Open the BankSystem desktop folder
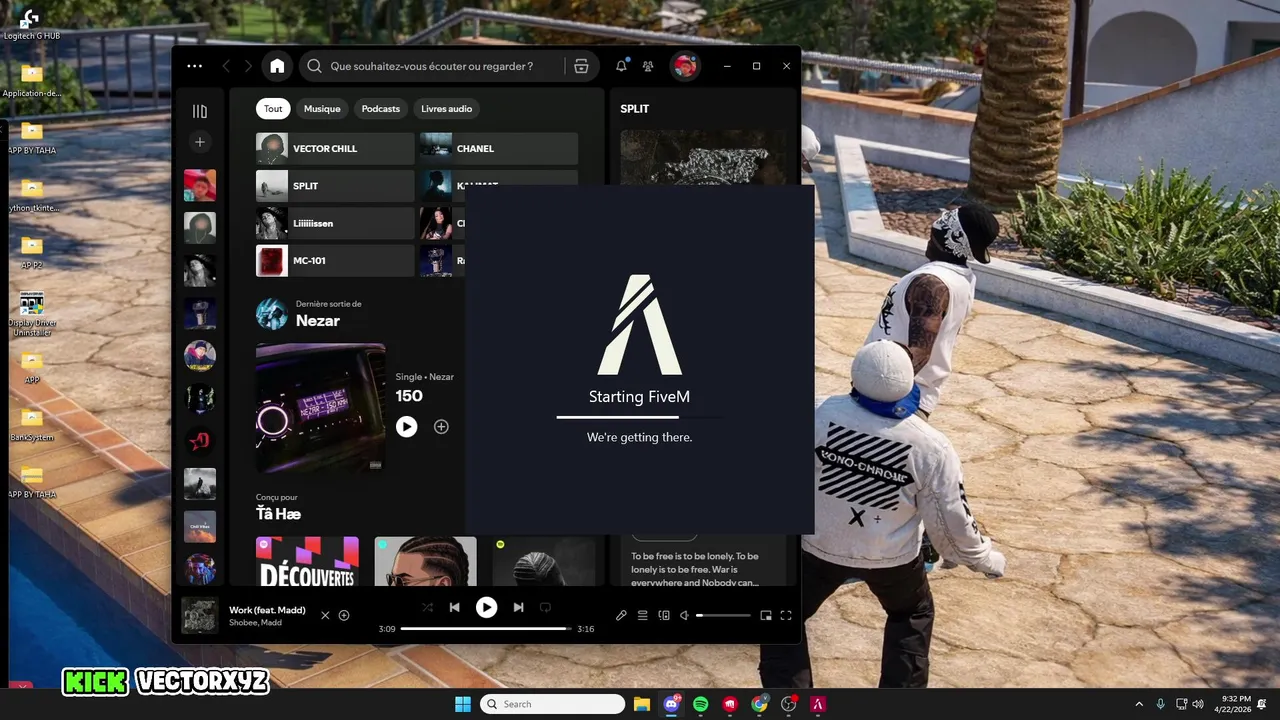1280x720 pixels. coord(32,424)
